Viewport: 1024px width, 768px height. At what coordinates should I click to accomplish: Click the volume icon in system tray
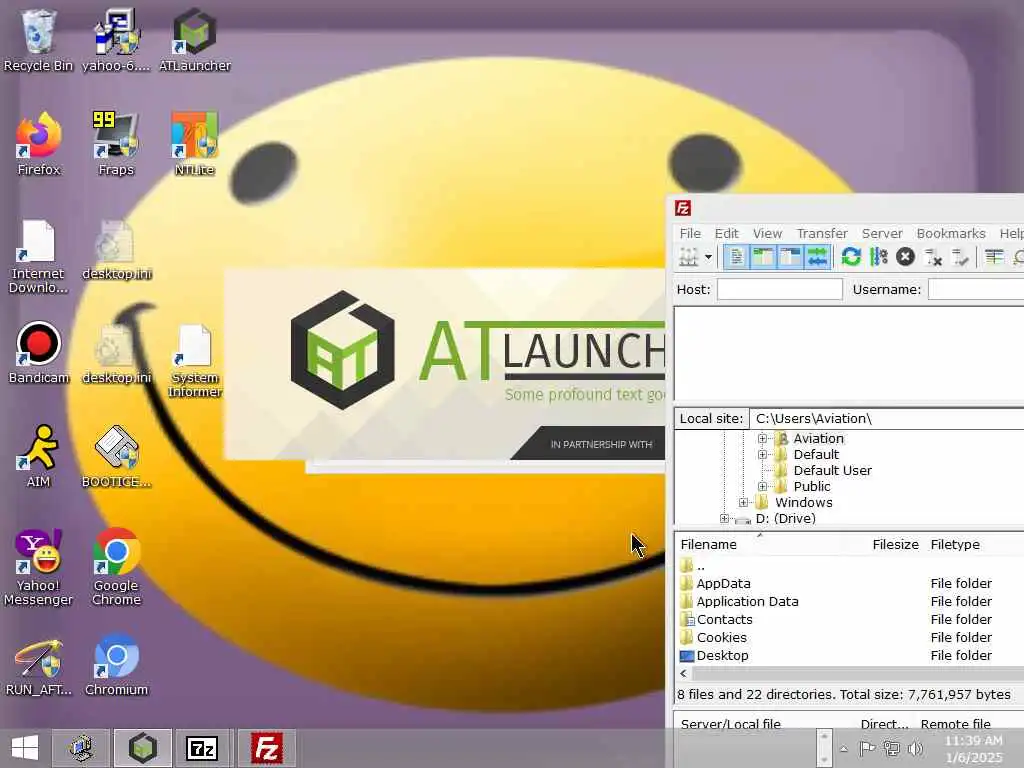click(916, 748)
